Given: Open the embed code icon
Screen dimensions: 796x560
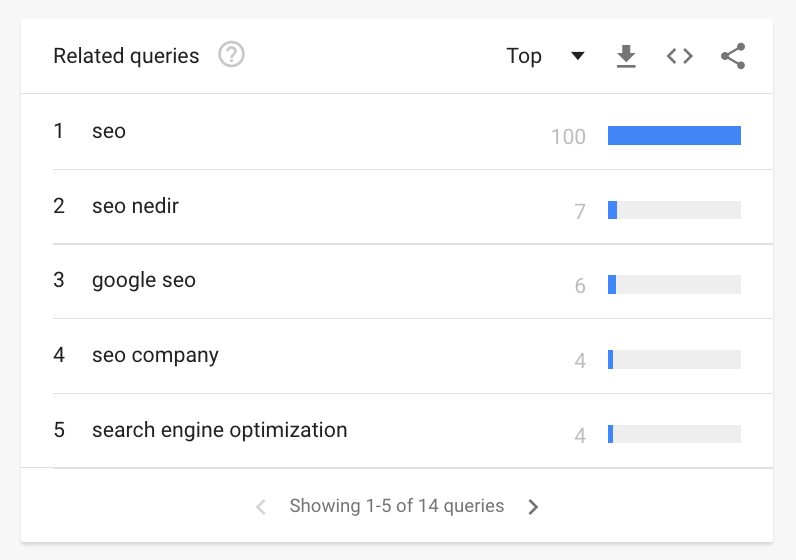Looking at the screenshot, I should coord(680,56).
